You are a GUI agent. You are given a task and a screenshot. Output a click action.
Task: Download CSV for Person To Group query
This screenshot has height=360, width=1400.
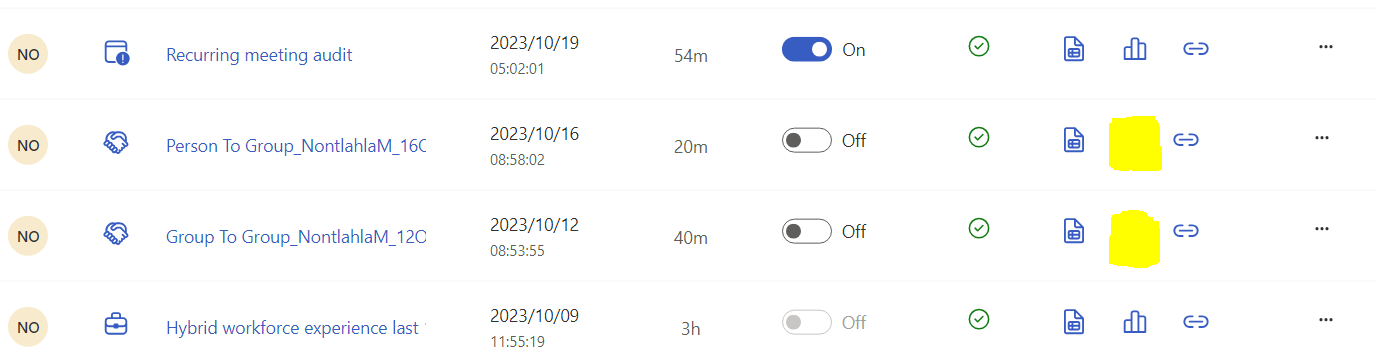pos(1073,140)
